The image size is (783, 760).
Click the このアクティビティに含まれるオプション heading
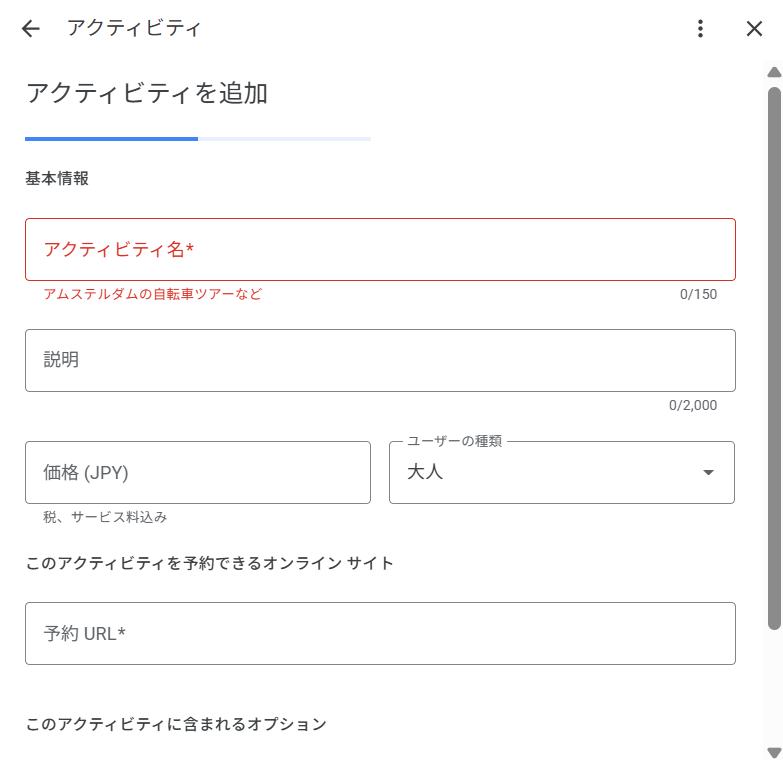click(x=176, y=724)
